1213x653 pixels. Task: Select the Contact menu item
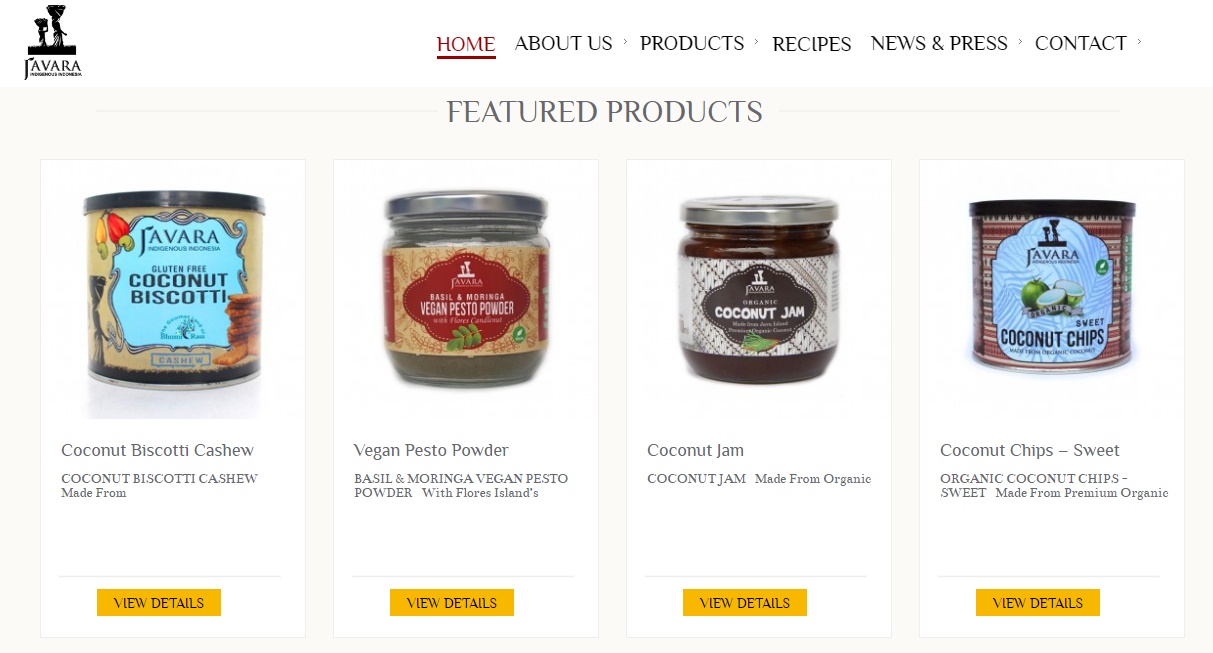coord(1081,43)
